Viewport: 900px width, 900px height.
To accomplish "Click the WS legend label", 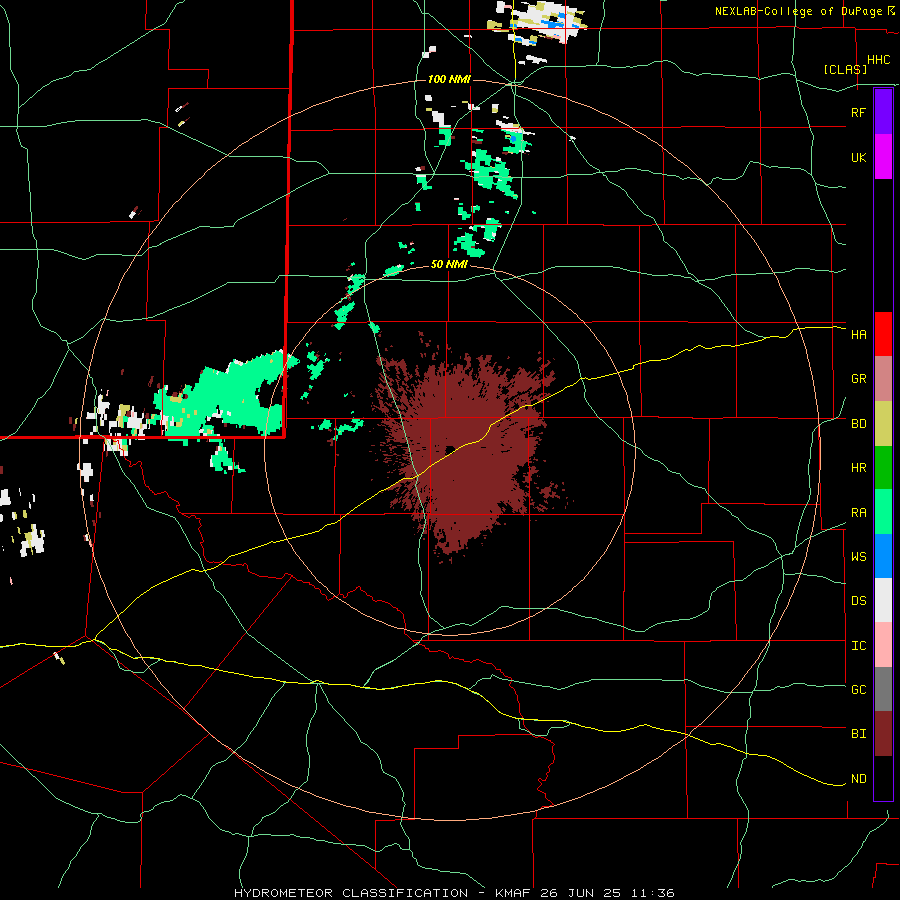I will [x=858, y=556].
